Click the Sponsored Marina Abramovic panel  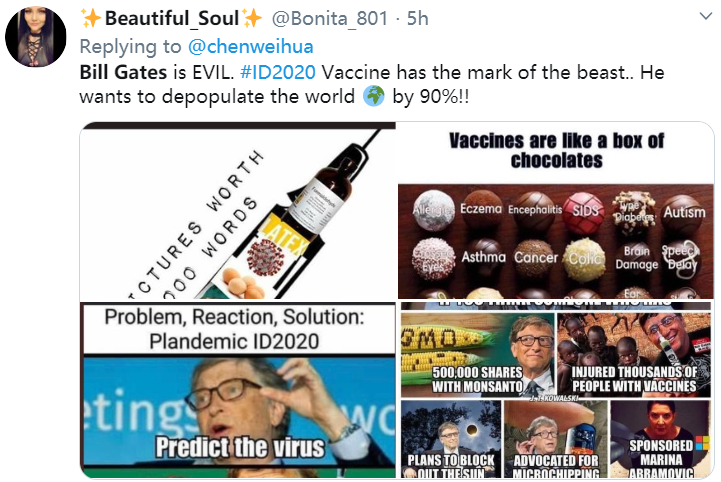(x=661, y=439)
